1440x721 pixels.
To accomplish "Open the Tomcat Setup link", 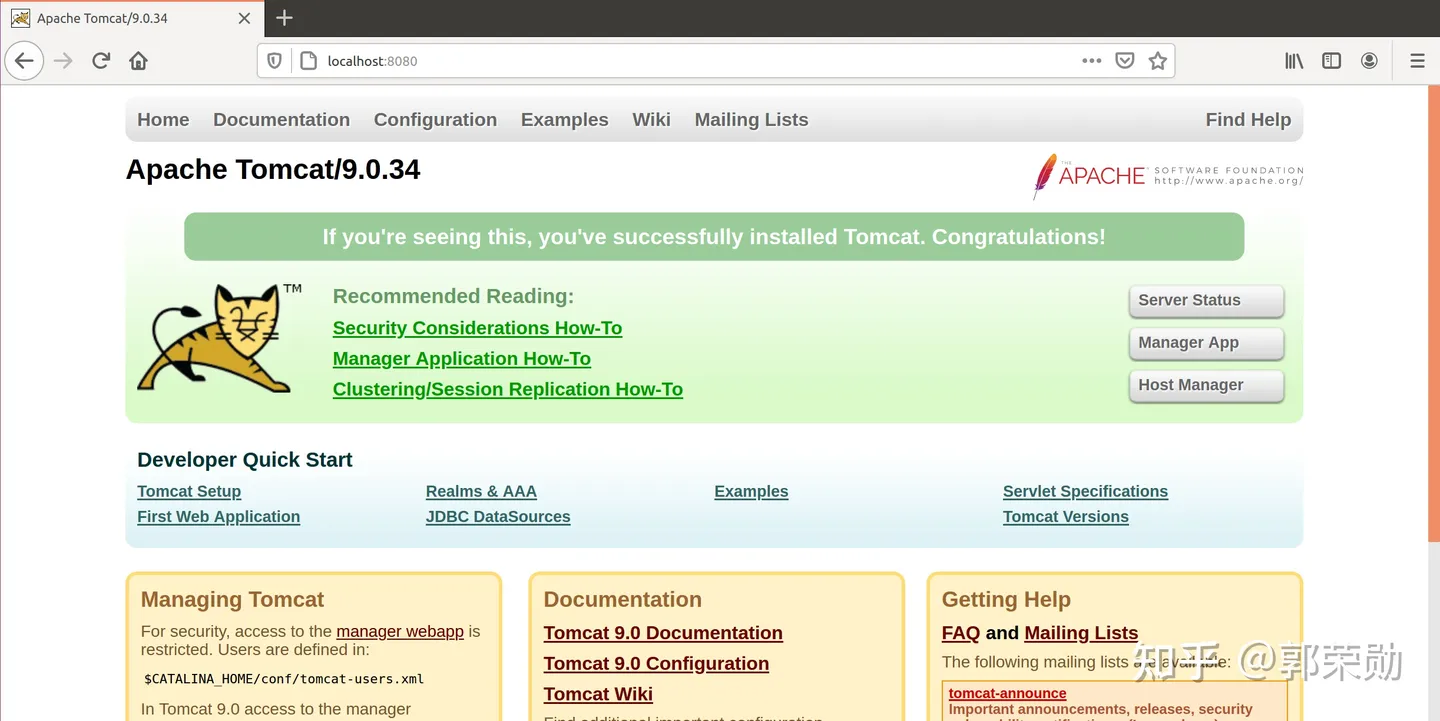I will 189,492.
